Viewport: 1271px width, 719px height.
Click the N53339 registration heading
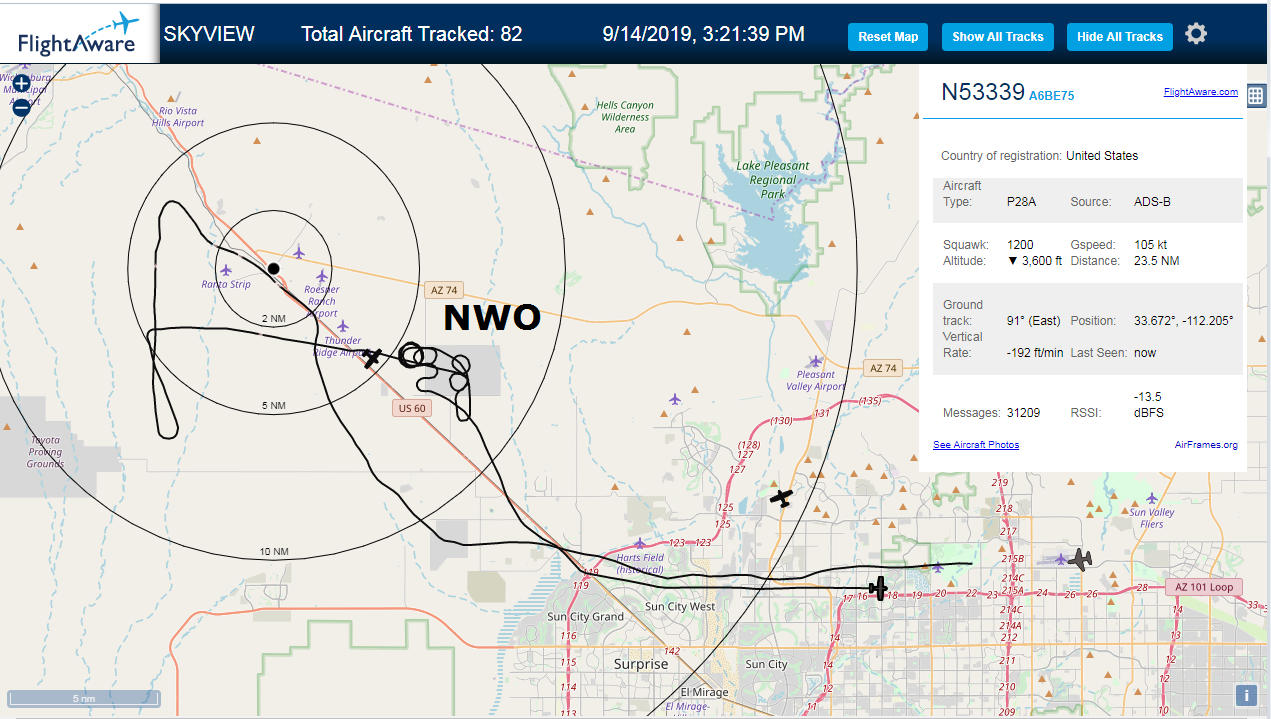pyautogui.click(x=983, y=92)
